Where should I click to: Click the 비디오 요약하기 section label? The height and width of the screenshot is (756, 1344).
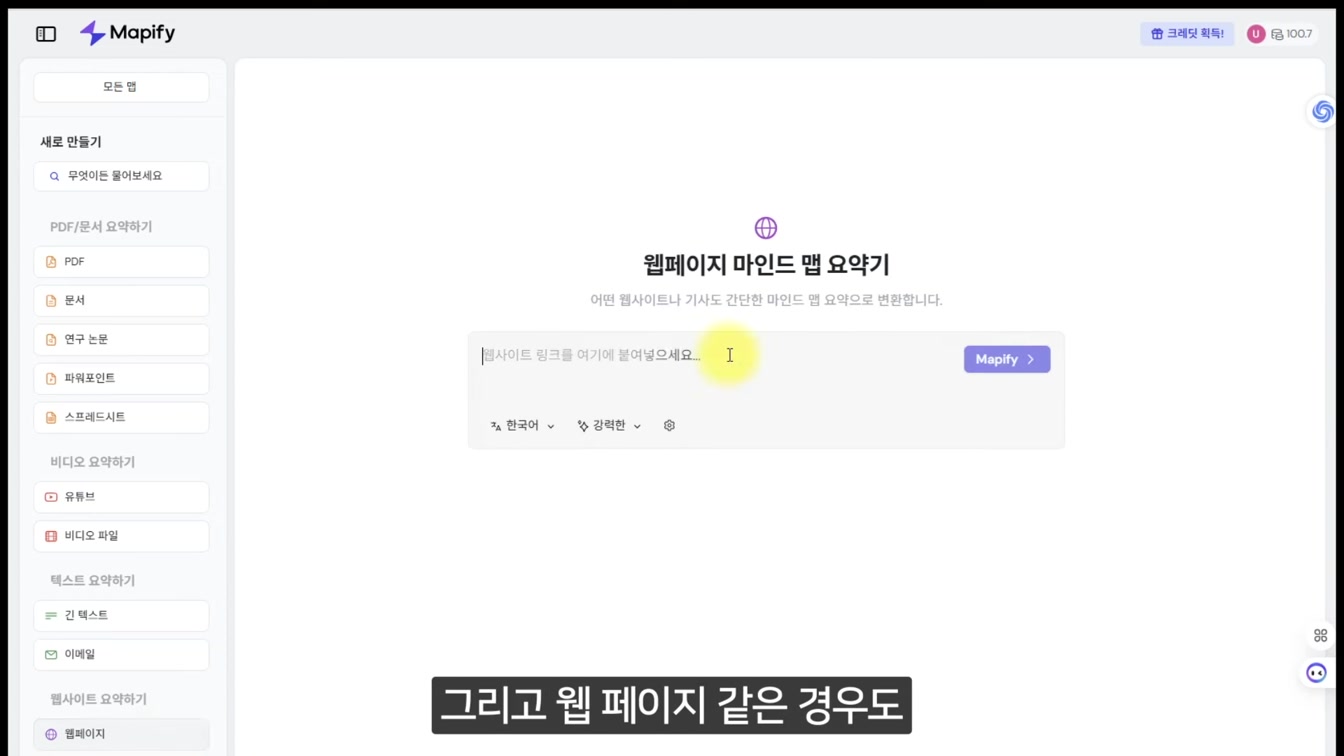[x=92, y=462]
